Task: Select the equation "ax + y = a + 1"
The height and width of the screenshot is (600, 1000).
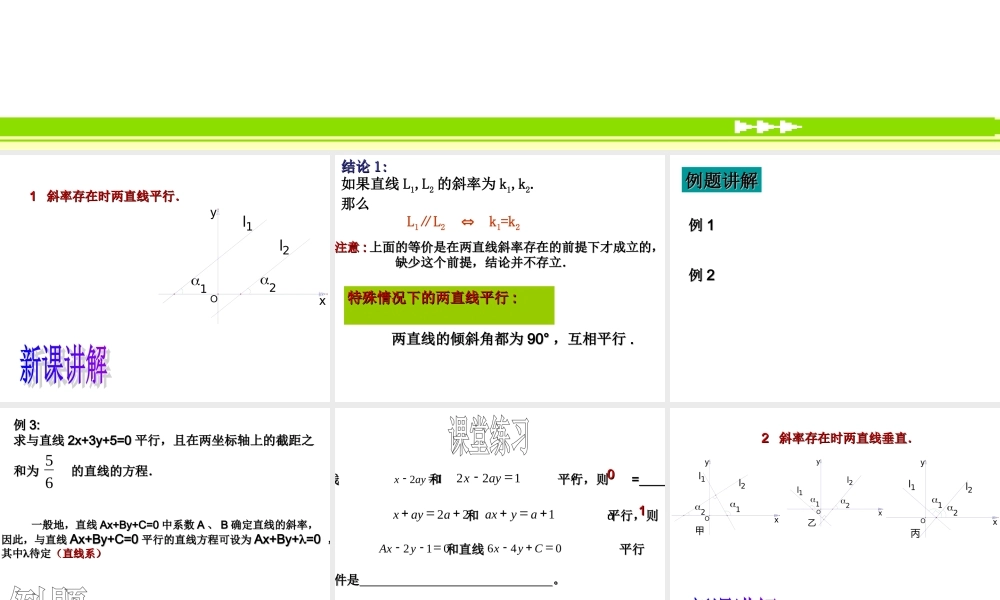Action: (520, 515)
